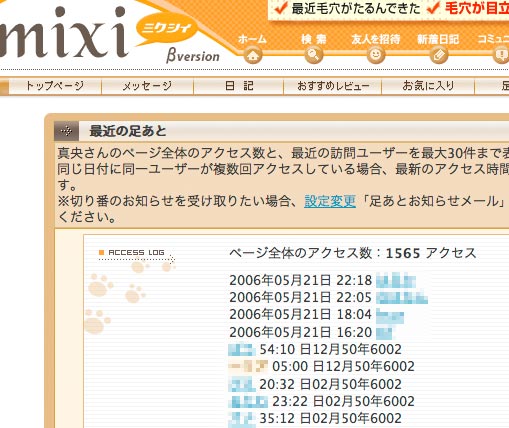Click the コミュニティ speech-bubble icon

click(x=501, y=55)
